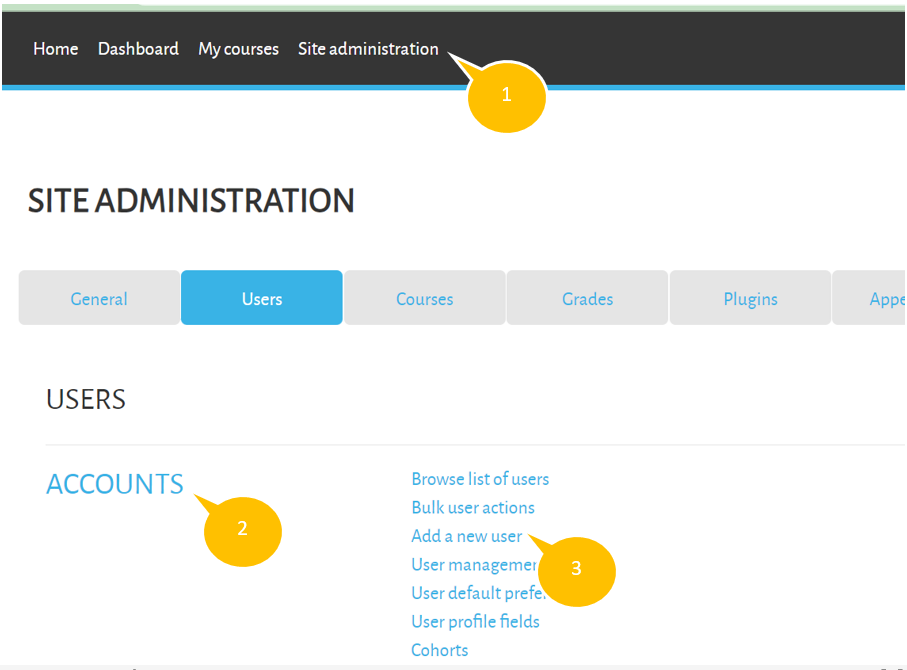Open My courses in top navigation
Image resolution: width=907 pixels, height=670 pixels.
pos(238,49)
